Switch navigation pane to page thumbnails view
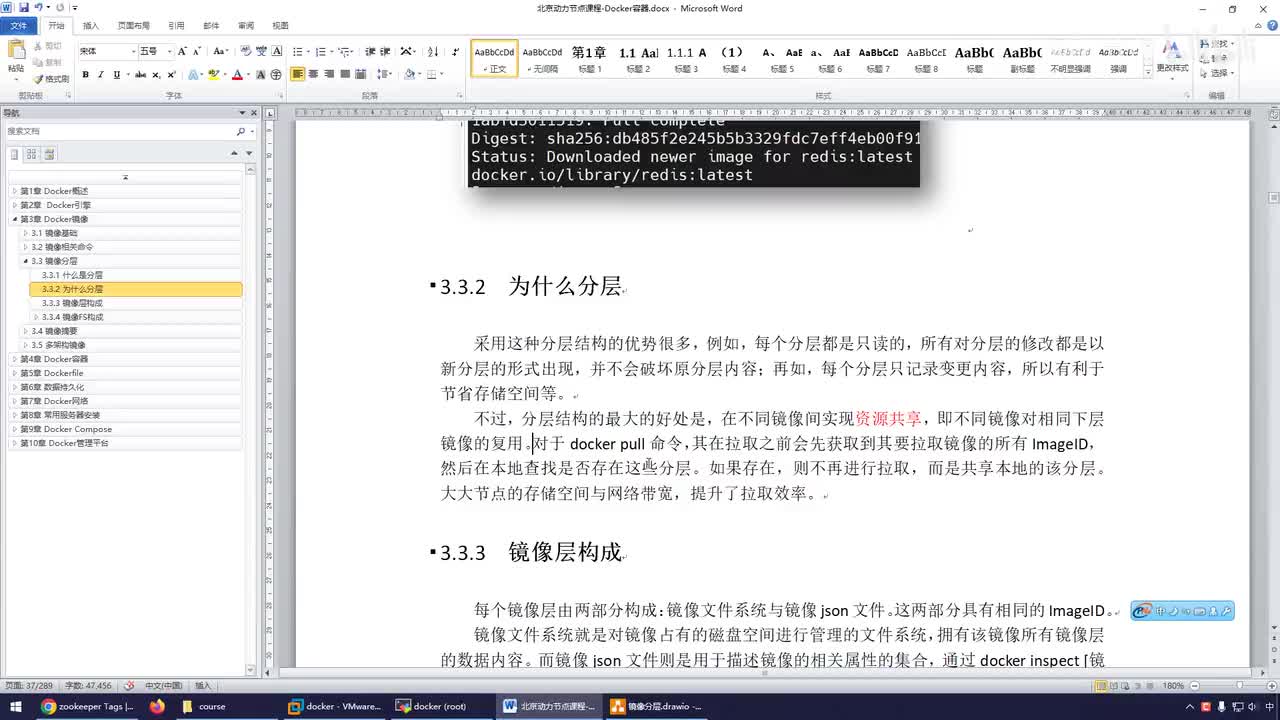Screen dimensions: 1280x720 coord(32,154)
